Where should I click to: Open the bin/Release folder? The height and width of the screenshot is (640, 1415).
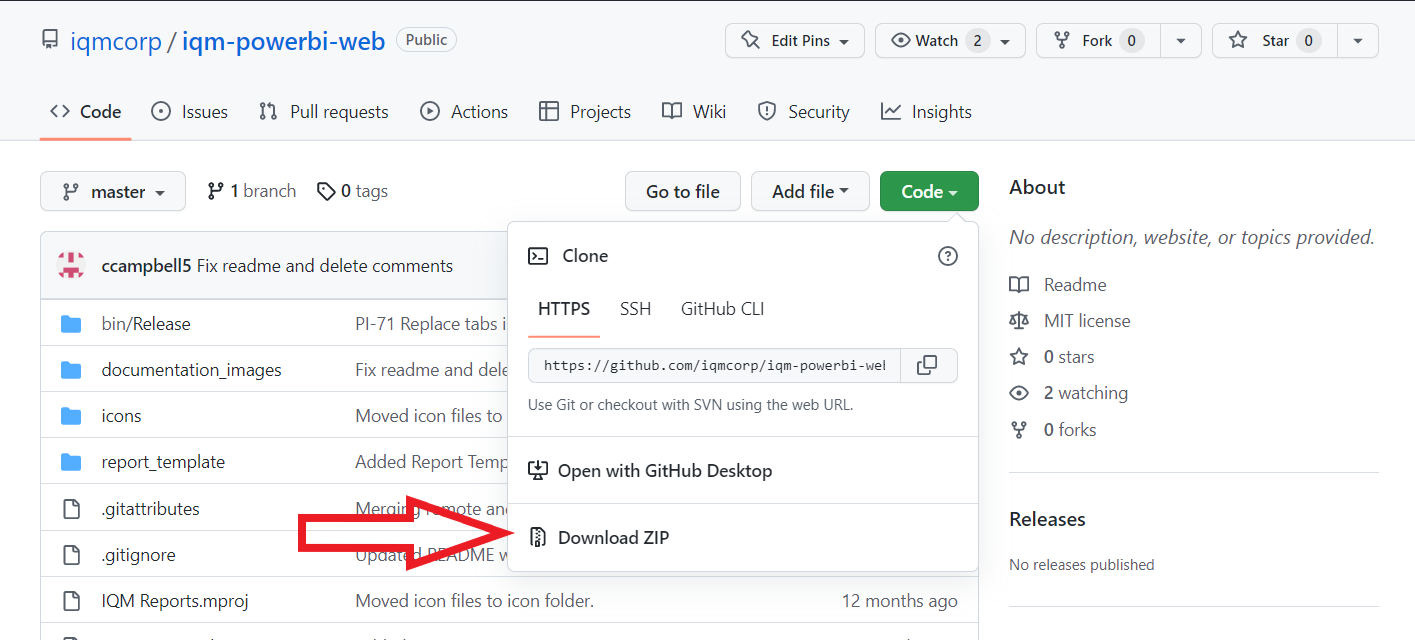pos(145,324)
